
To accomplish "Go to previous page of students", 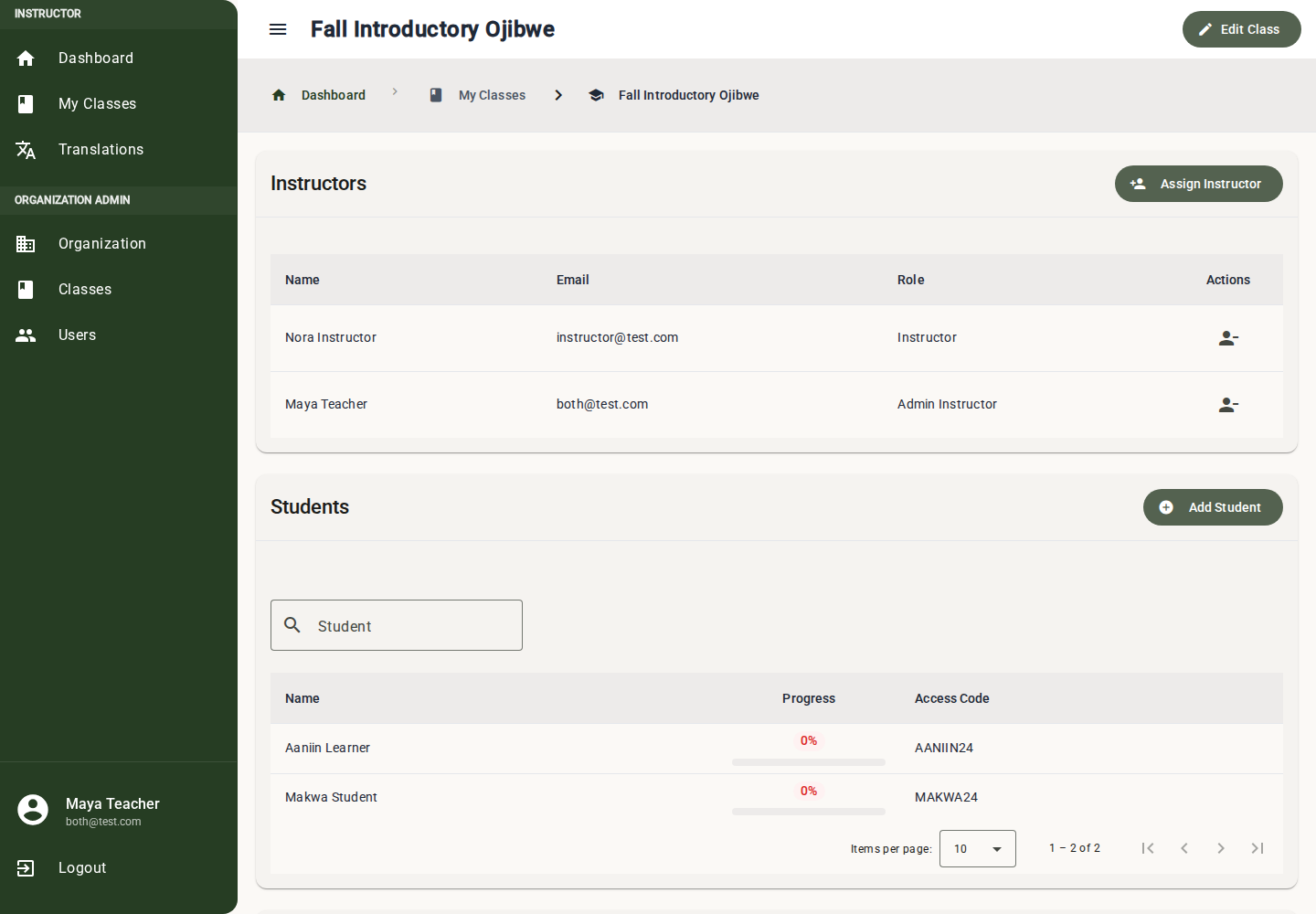I will pyautogui.click(x=1184, y=848).
